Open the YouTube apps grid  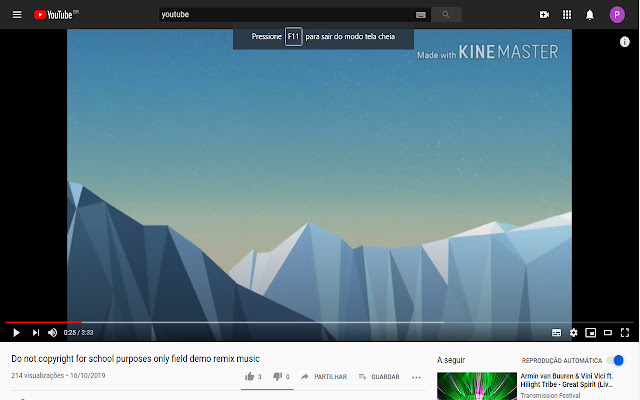[x=567, y=15]
